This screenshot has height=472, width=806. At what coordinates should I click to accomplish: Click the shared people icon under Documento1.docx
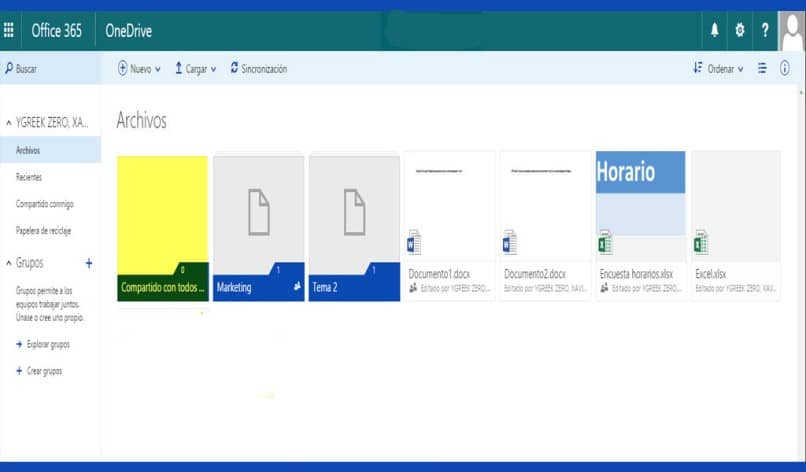(x=413, y=288)
